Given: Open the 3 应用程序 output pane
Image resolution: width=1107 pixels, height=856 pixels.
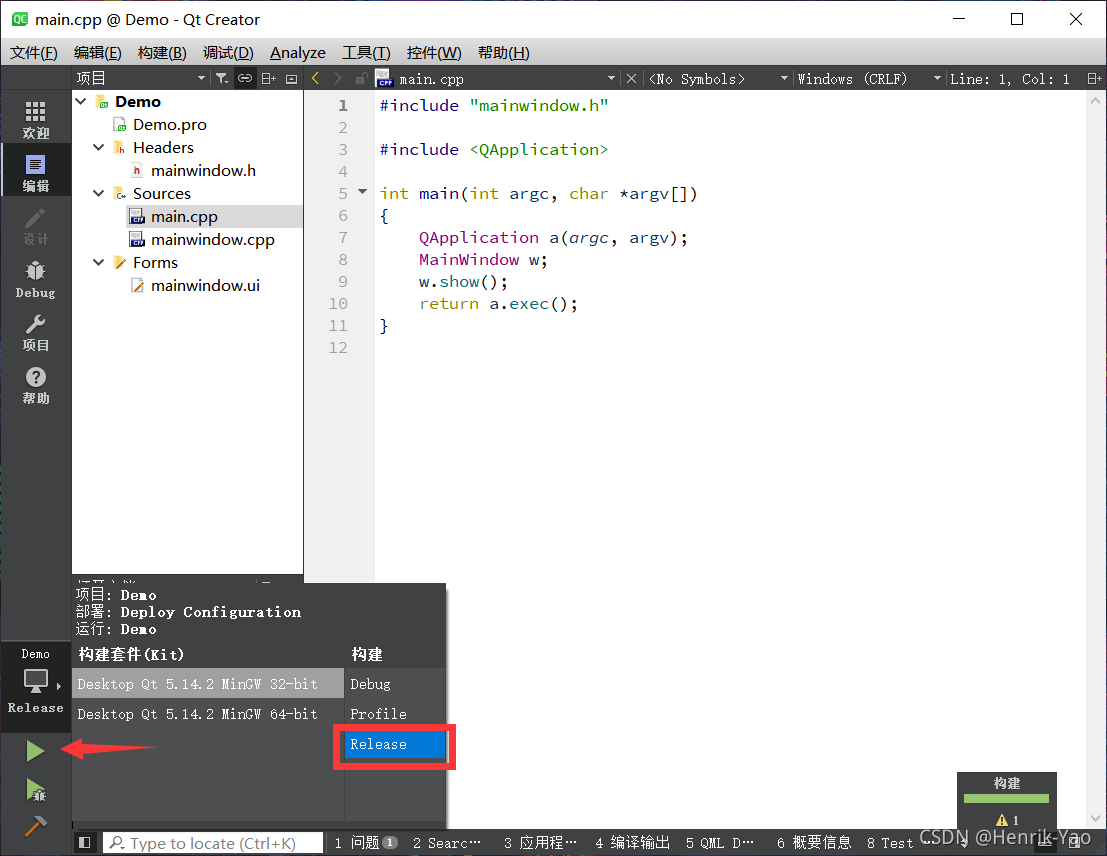Looking at the screenshot, I should (540, 843).
